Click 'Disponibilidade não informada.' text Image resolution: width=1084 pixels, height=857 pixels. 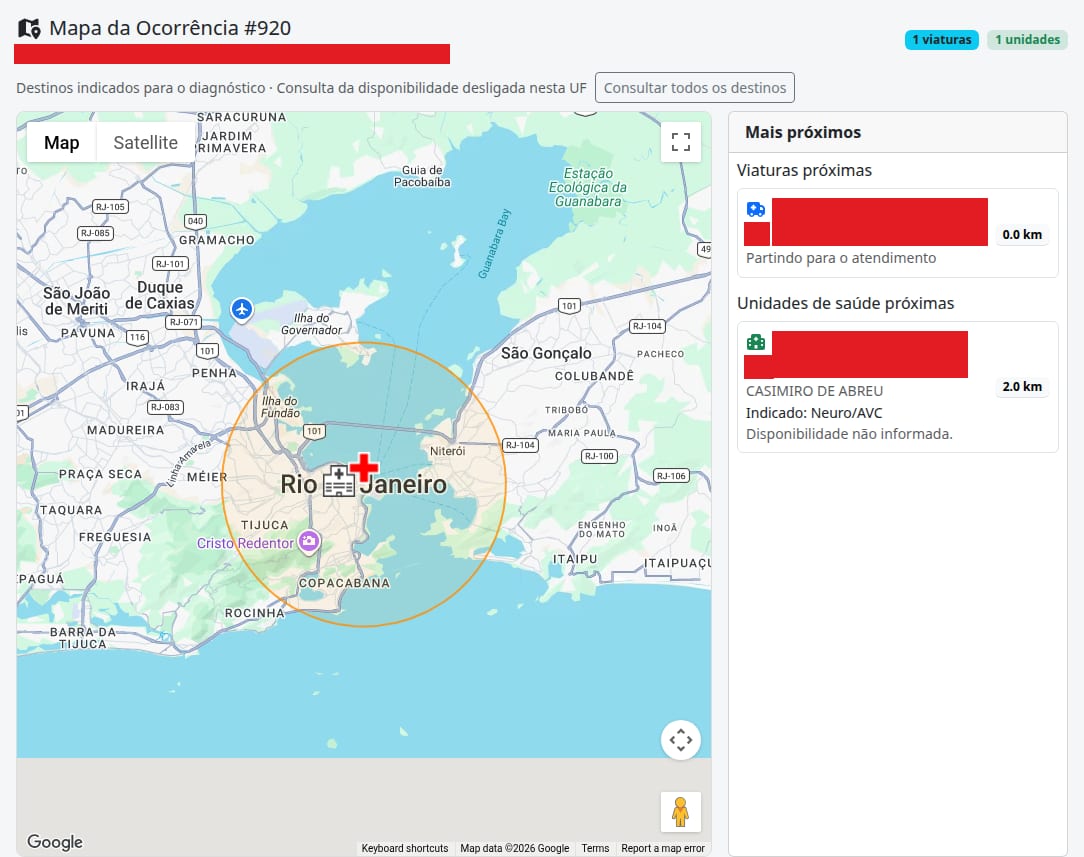(x=849, y=434)
